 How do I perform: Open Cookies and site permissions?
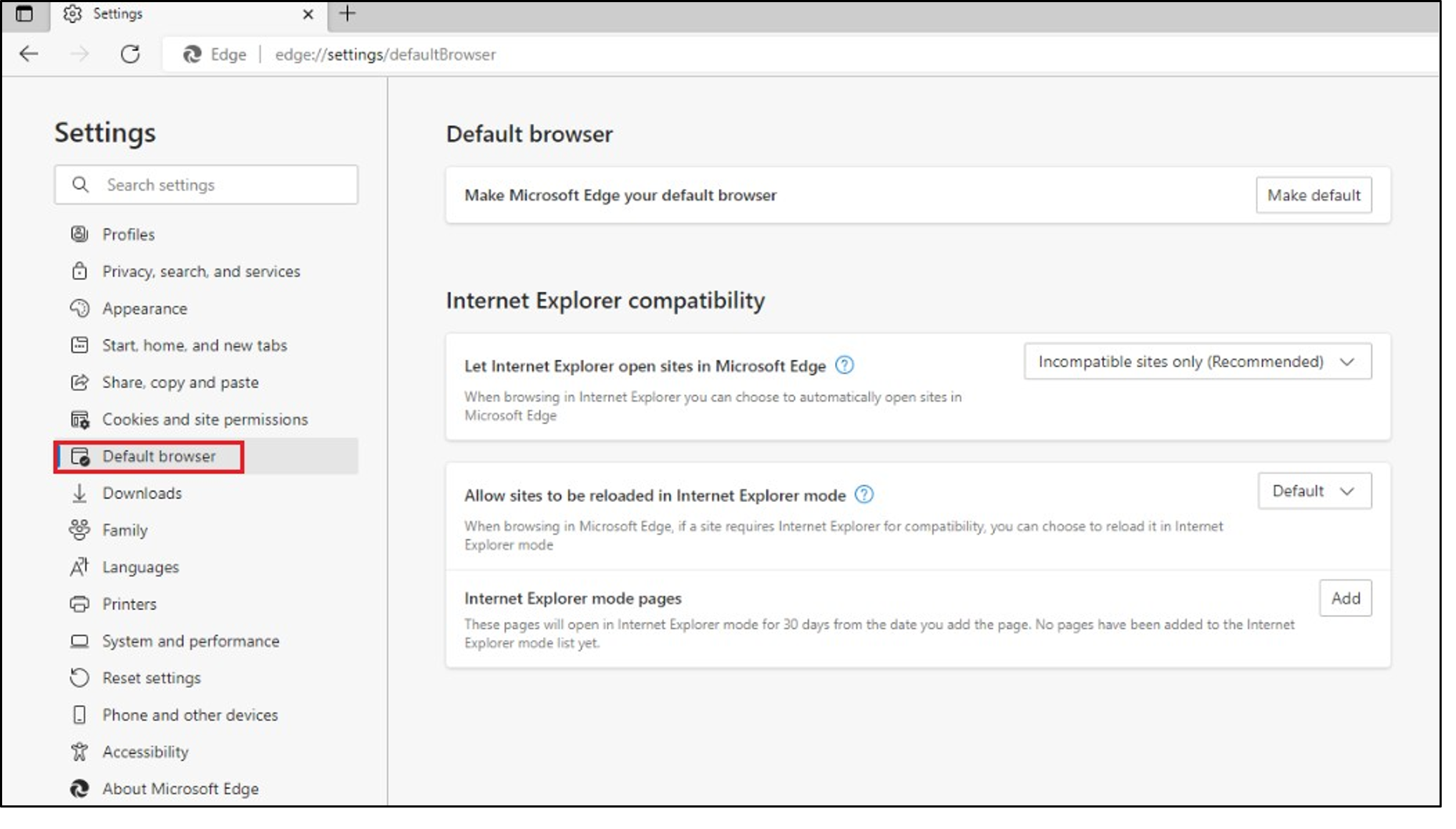click(206, 420)
